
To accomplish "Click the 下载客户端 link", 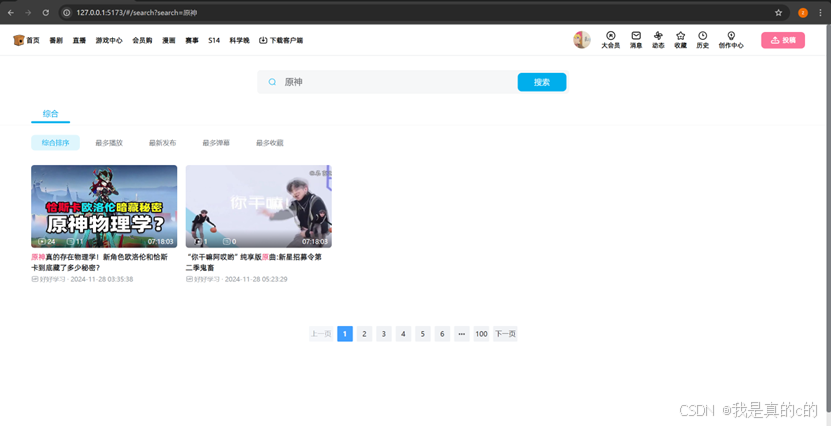I will 286,40.
